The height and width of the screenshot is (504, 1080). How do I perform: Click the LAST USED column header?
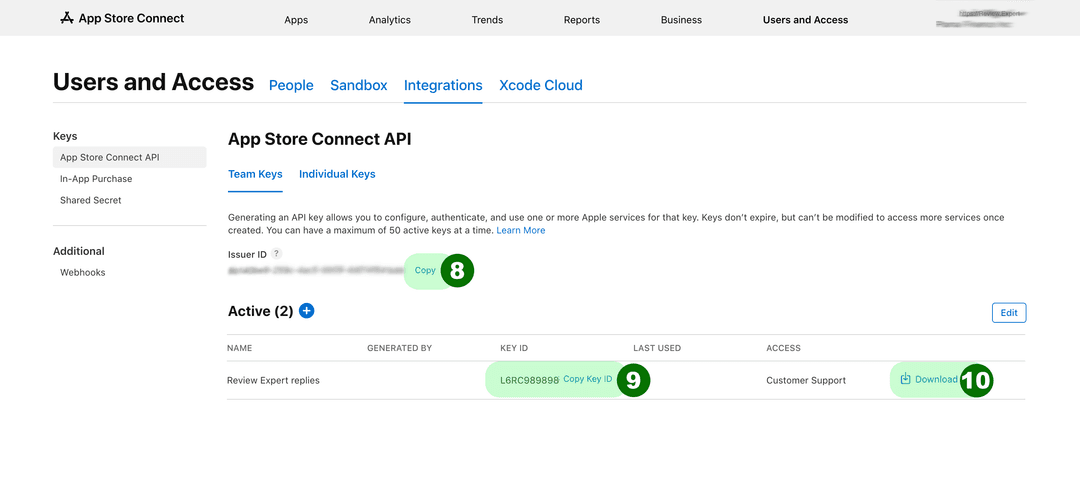point(657,348)
